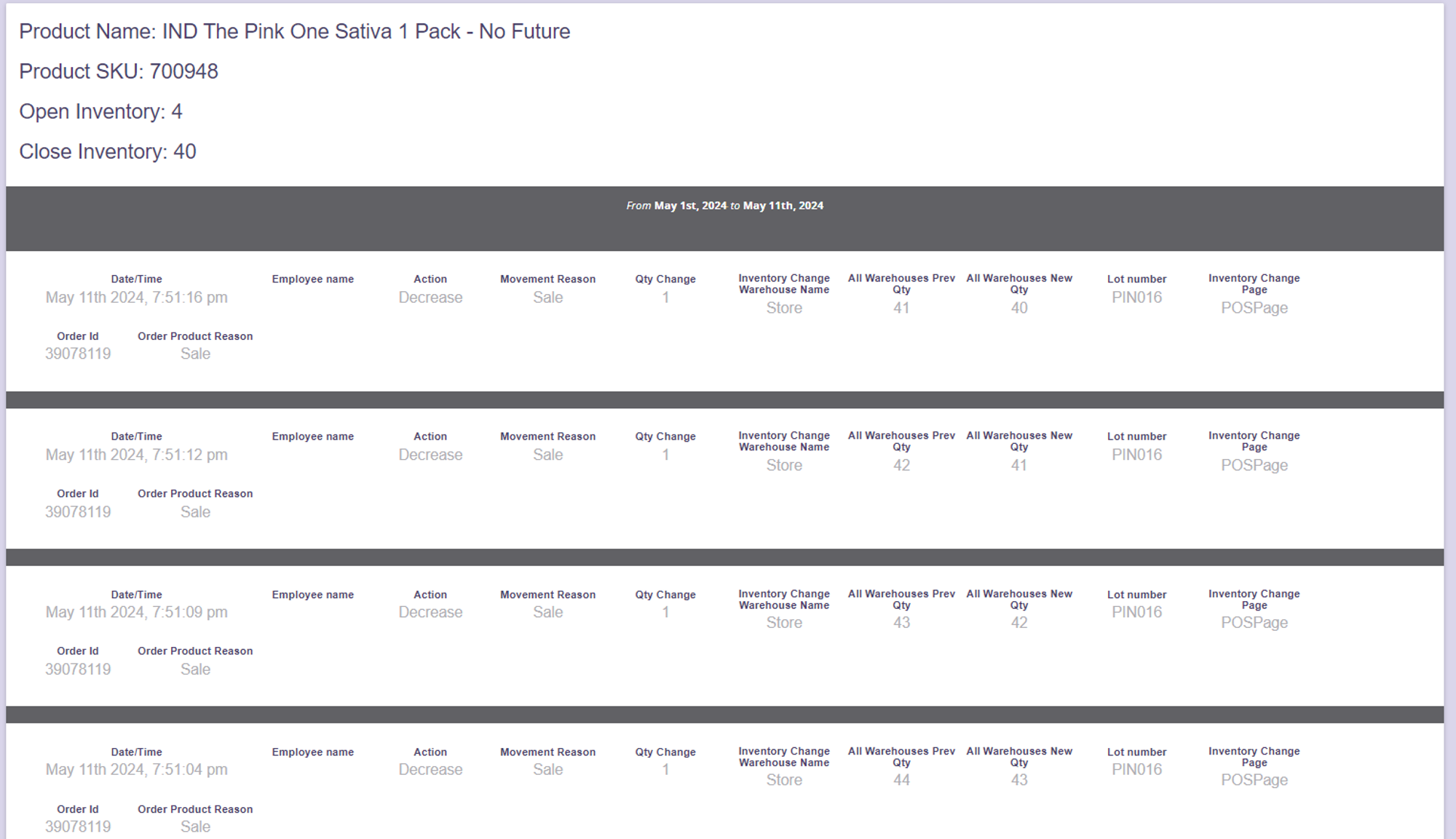Click Store warehouse name in the 7:51:12 record

pyautogui.click(x=784, y=466)
